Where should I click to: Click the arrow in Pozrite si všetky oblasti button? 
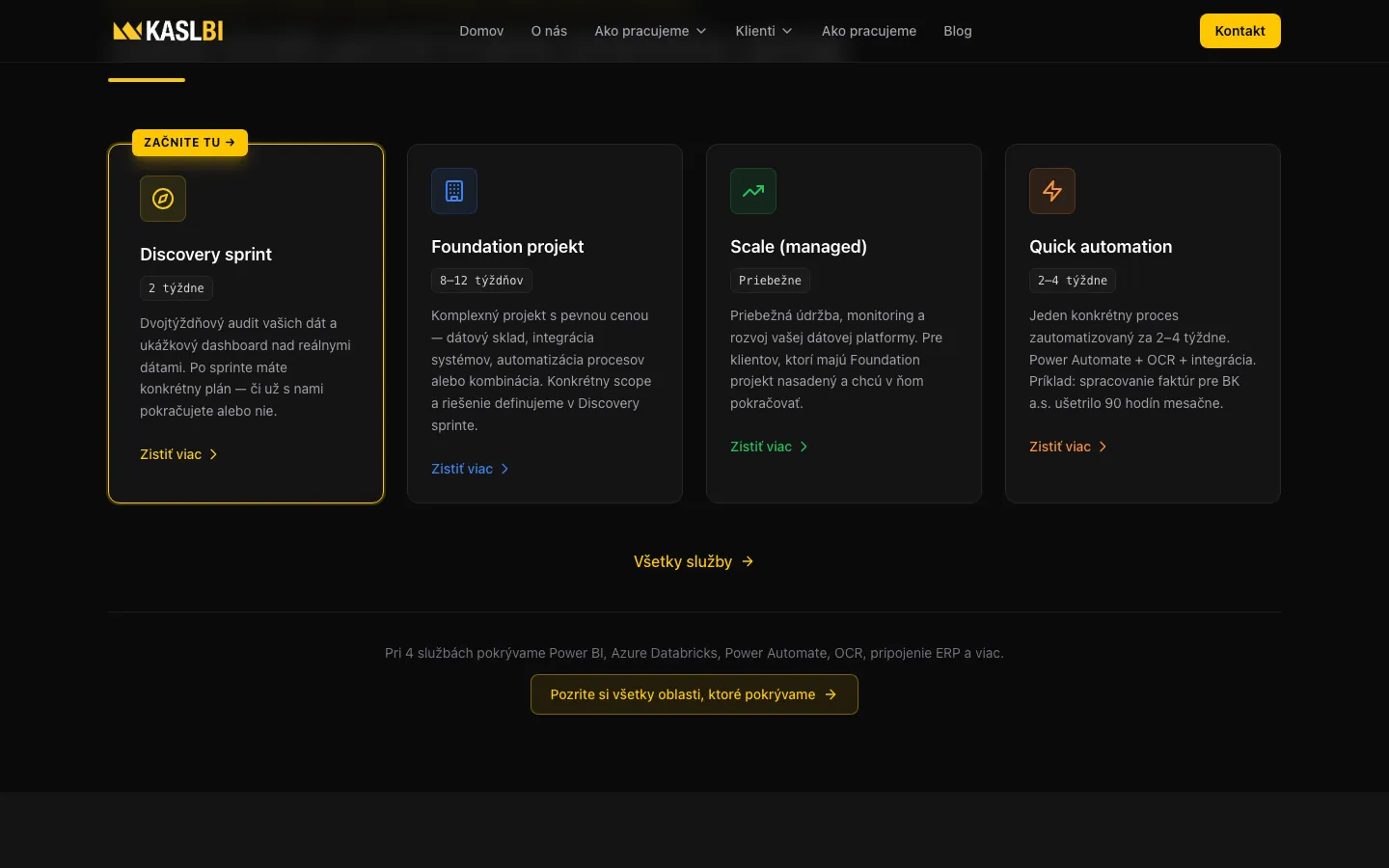point(831,694)
